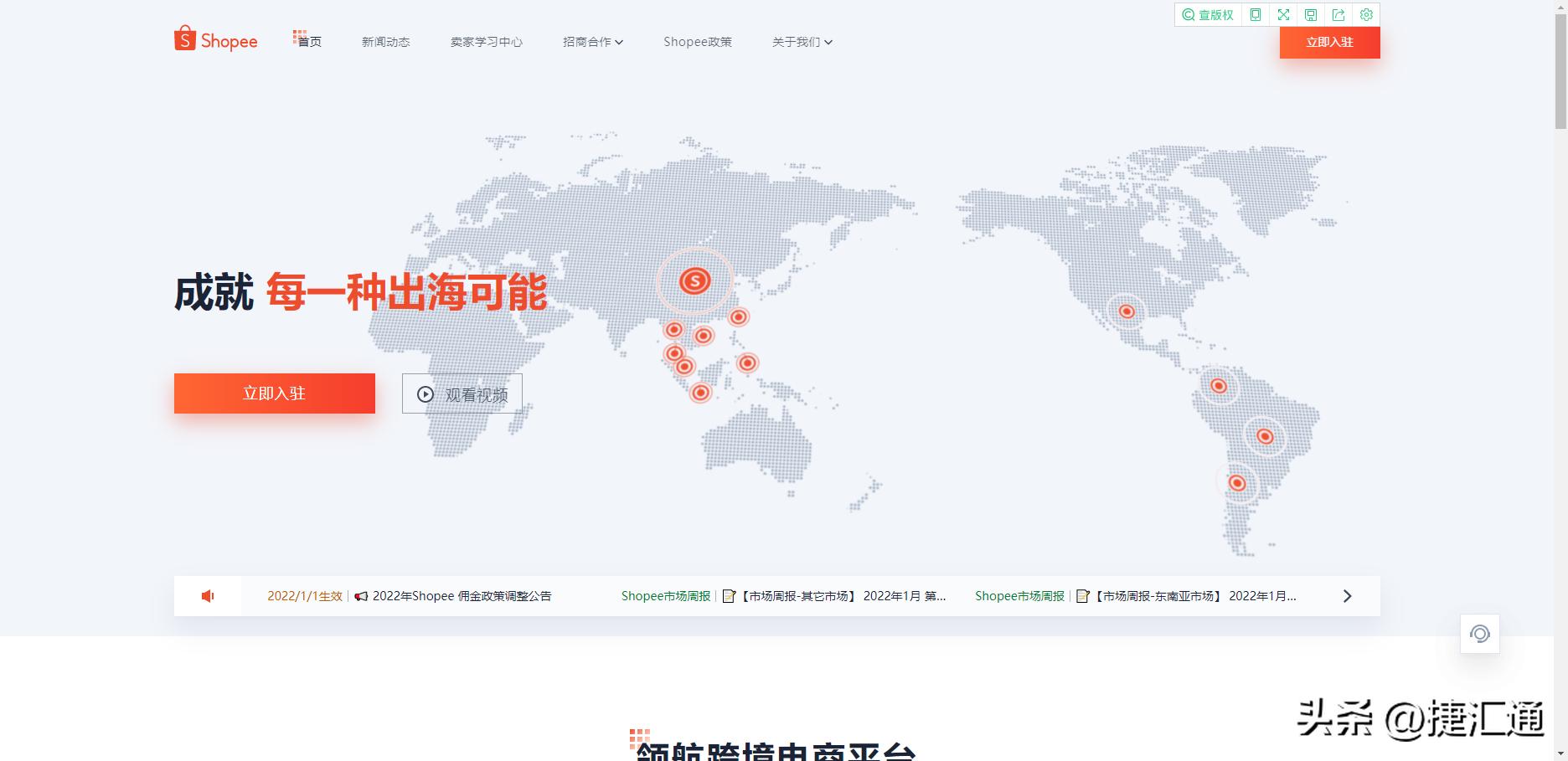
Task: Click the megaphone icon beside the commission announcement
Action: click(360, 595)
